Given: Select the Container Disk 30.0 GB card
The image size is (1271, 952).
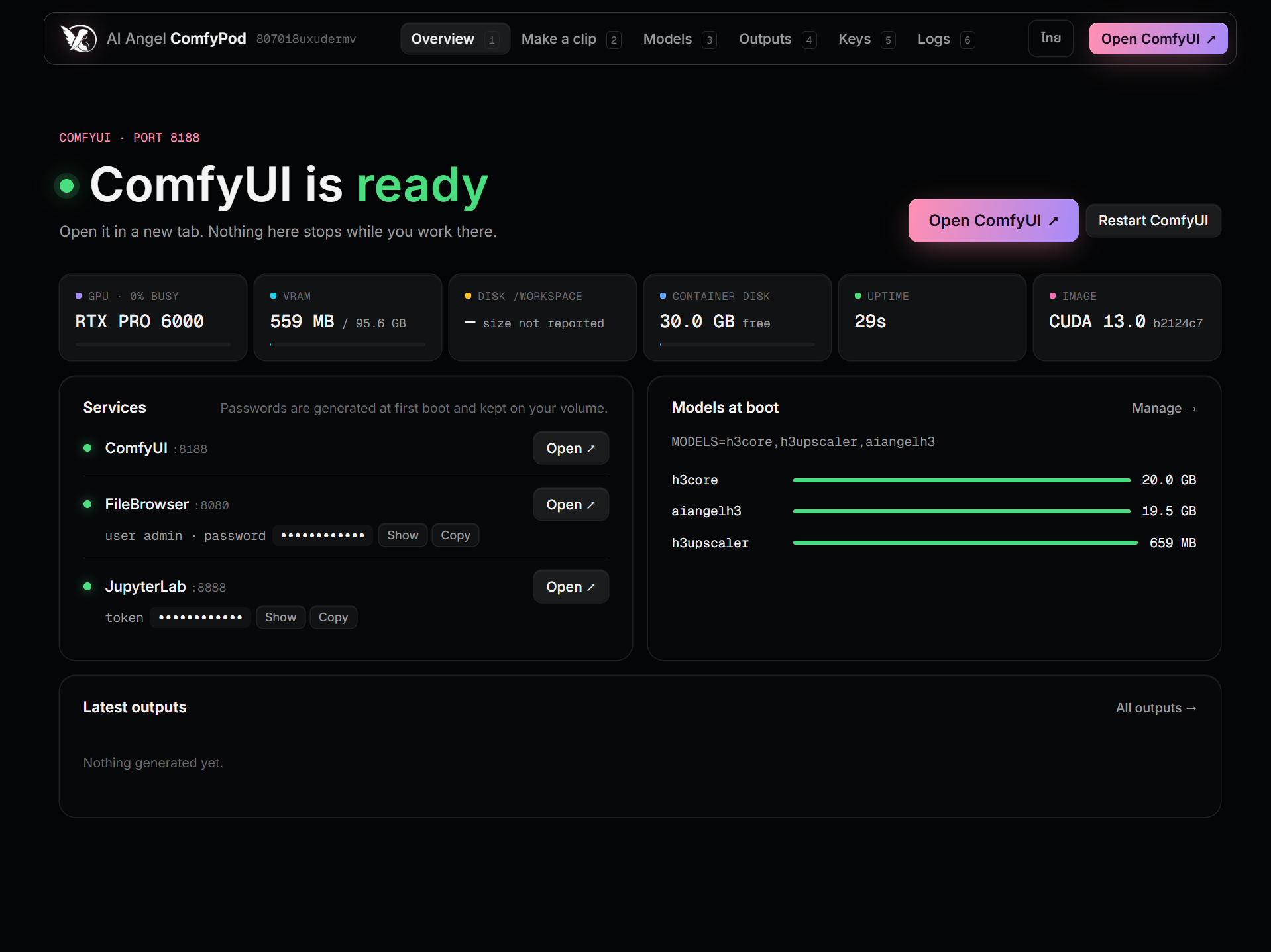Looking at the screenshot, I should [x=738, y=317].
